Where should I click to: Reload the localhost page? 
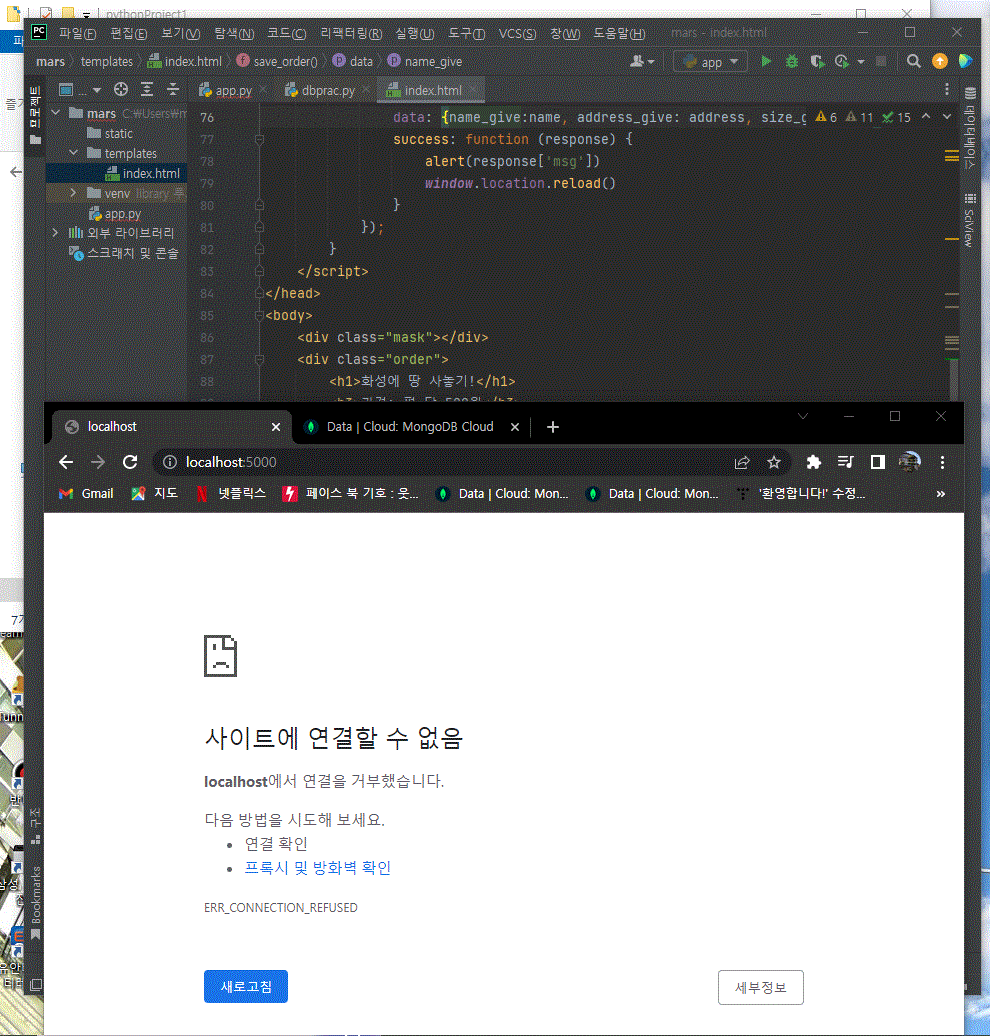[x=130, y=462]
